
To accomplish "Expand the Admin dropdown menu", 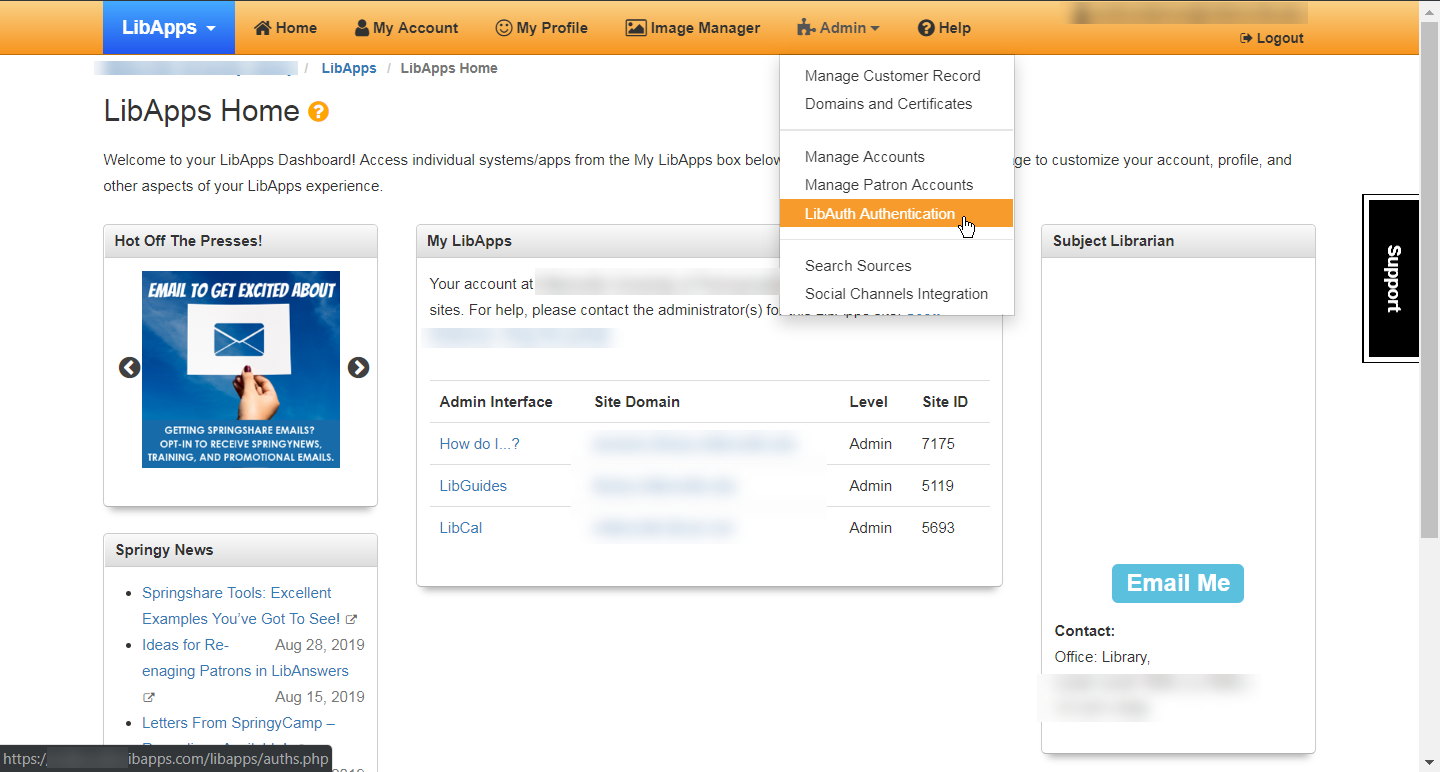I will [838, 27].
